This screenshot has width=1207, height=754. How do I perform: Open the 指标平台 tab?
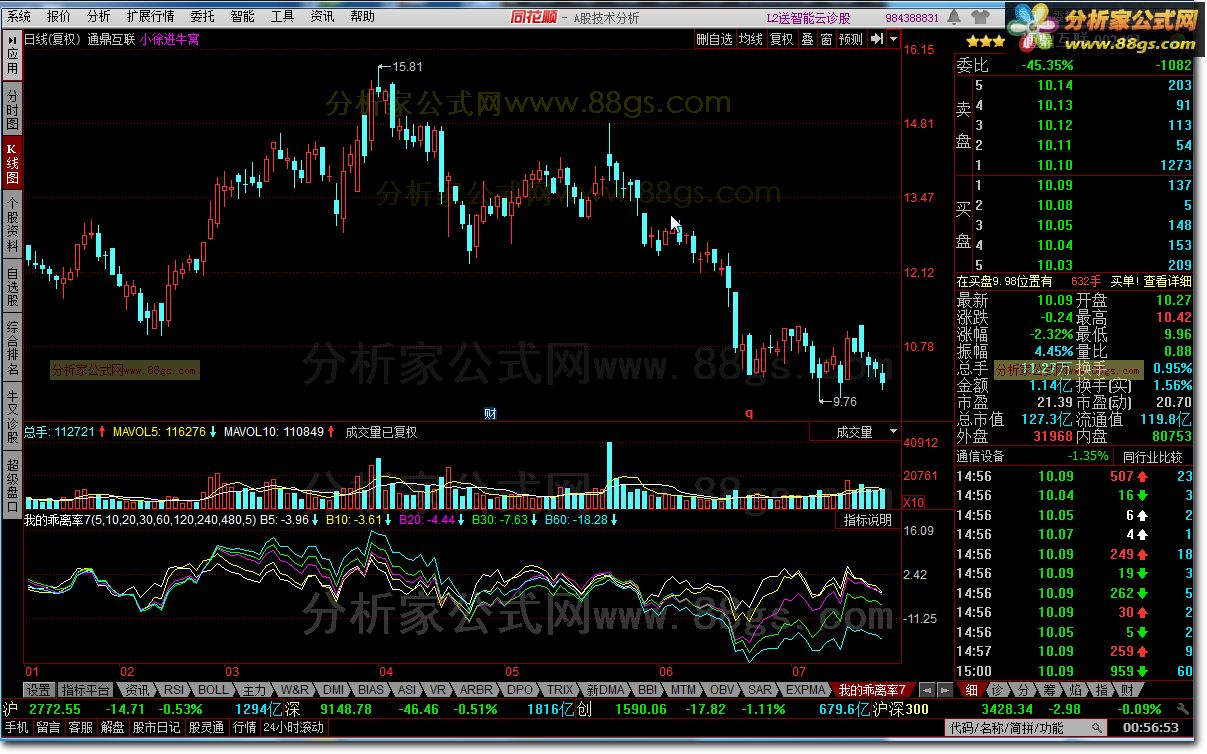coord(85,690)
